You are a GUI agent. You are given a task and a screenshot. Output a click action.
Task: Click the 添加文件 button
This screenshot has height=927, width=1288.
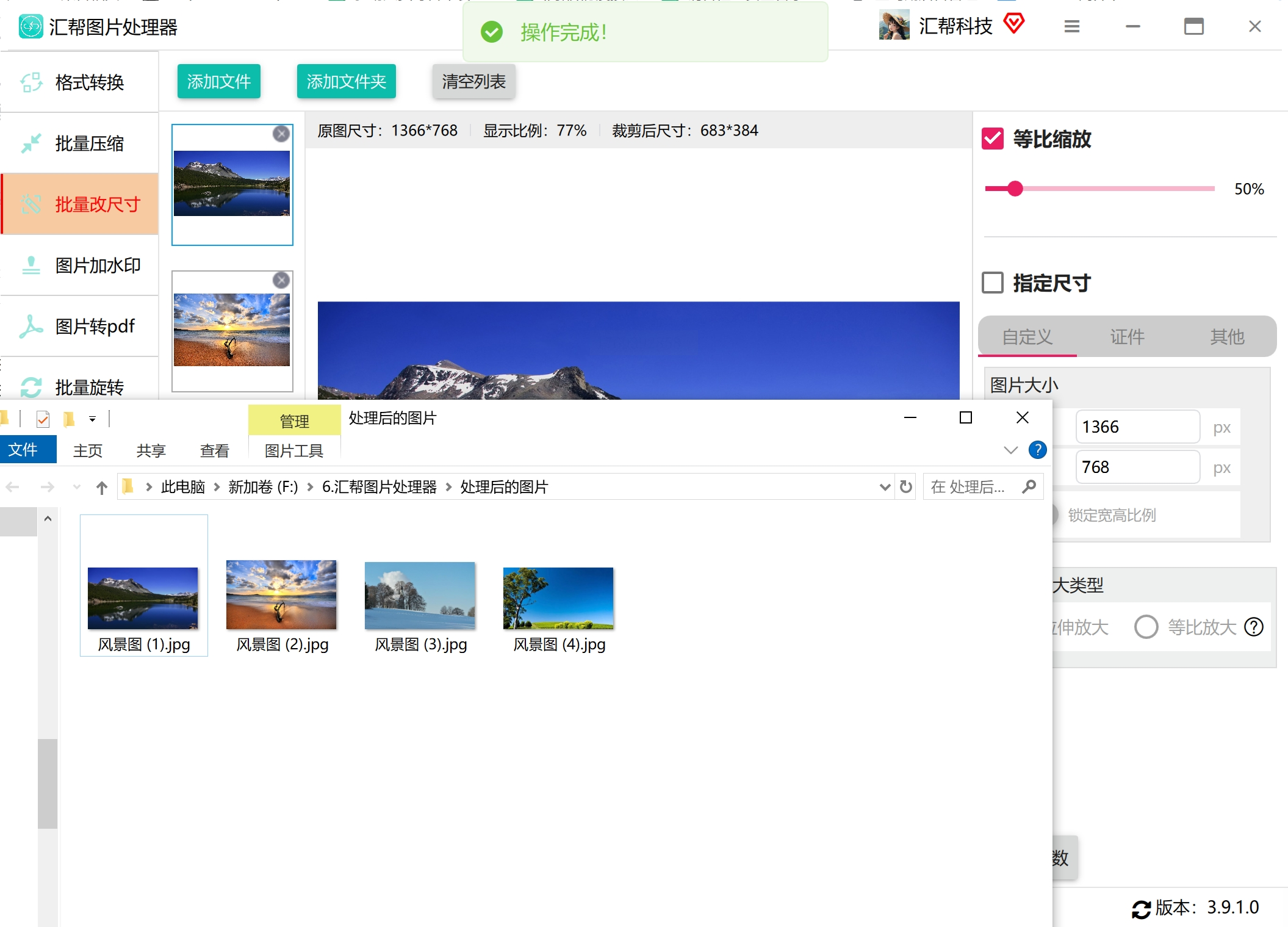pos(219,81)
